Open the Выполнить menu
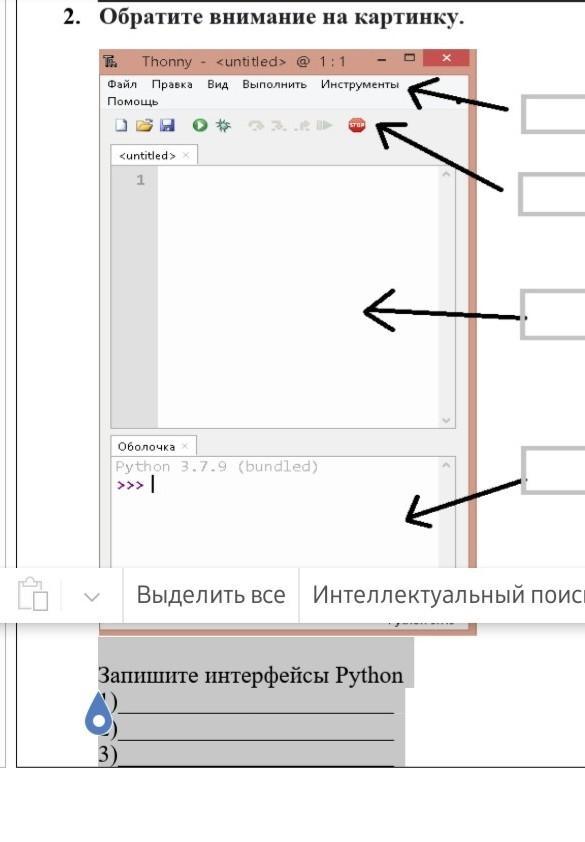The image size is (585, 842). pos(275,84)
